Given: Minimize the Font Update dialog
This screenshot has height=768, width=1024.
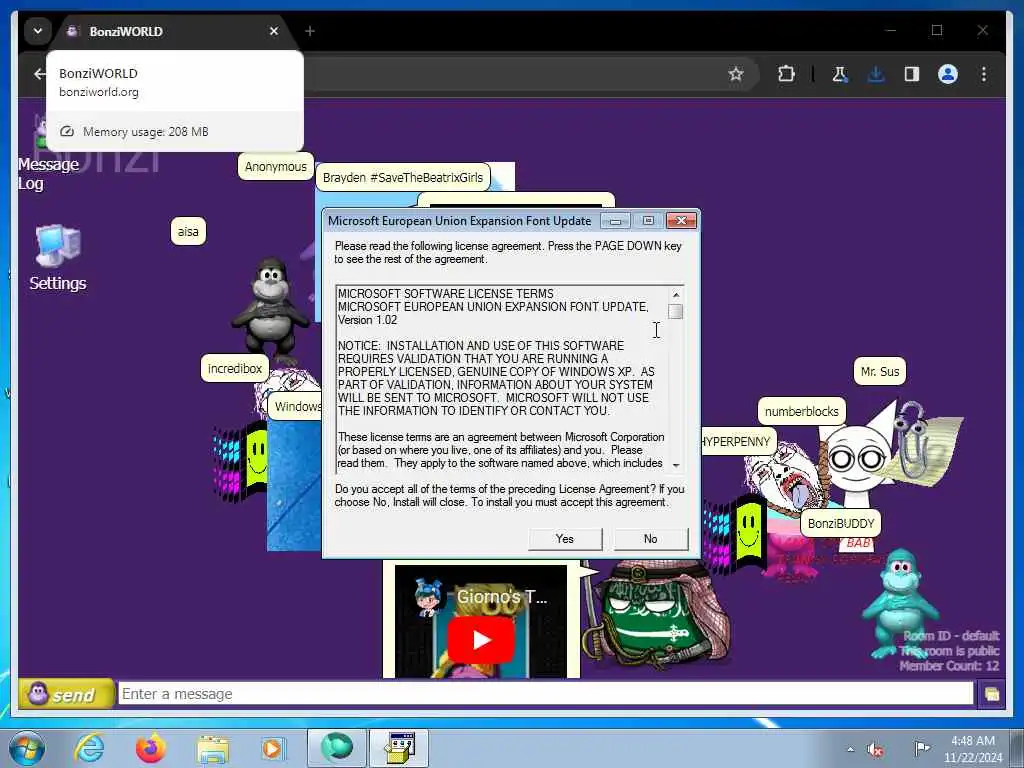Looking at the screenshot, I should 615,221.
